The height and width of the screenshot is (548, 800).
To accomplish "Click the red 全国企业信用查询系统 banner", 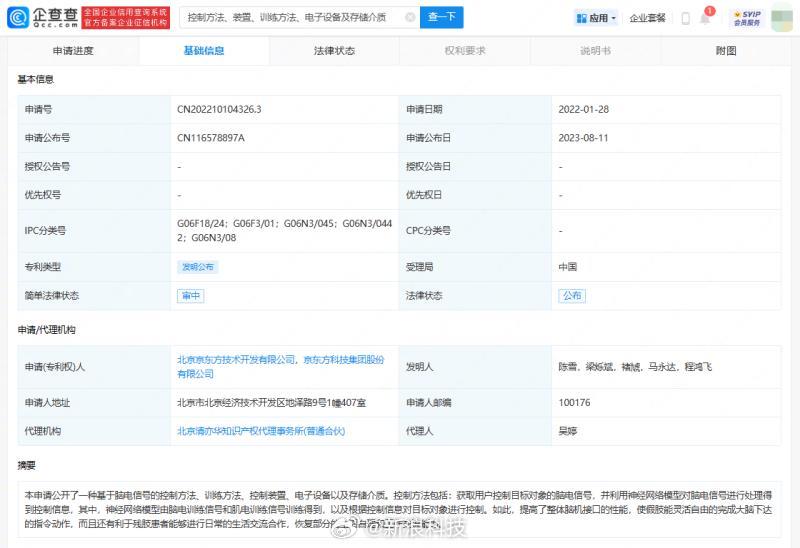I will click(x=126, y=17).
